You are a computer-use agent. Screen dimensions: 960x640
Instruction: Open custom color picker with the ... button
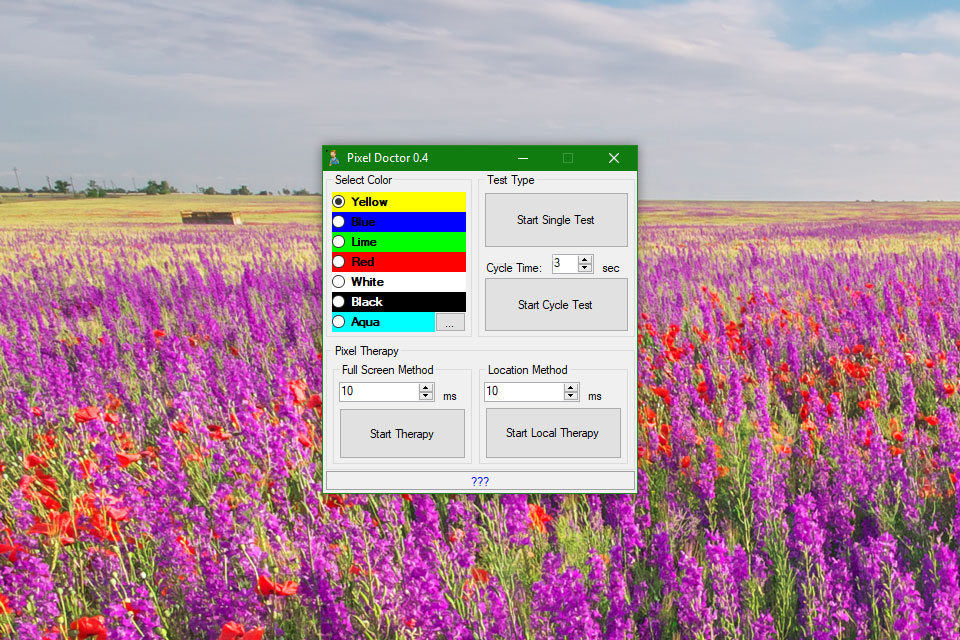(450, 323)
